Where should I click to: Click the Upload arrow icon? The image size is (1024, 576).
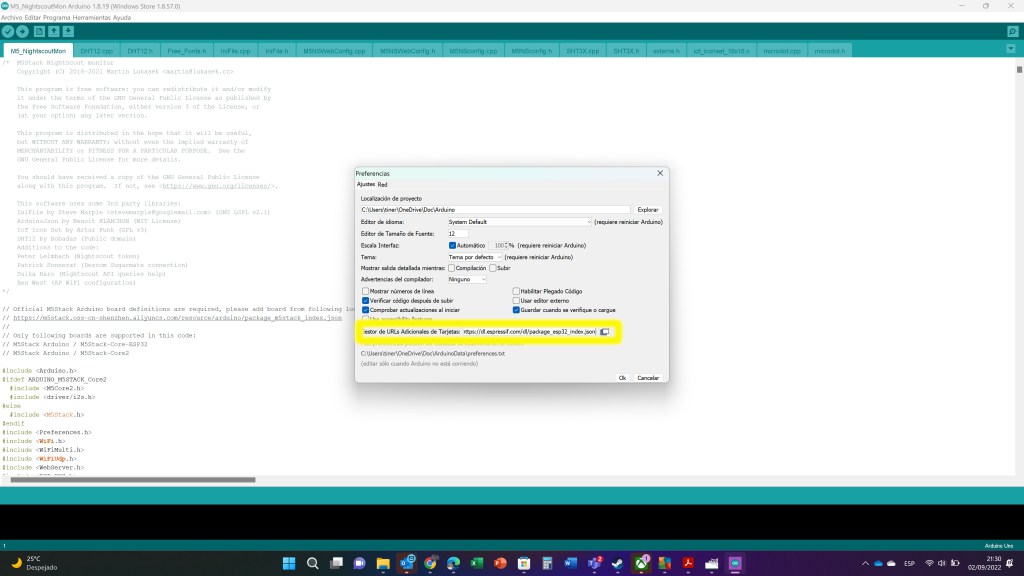23,32
